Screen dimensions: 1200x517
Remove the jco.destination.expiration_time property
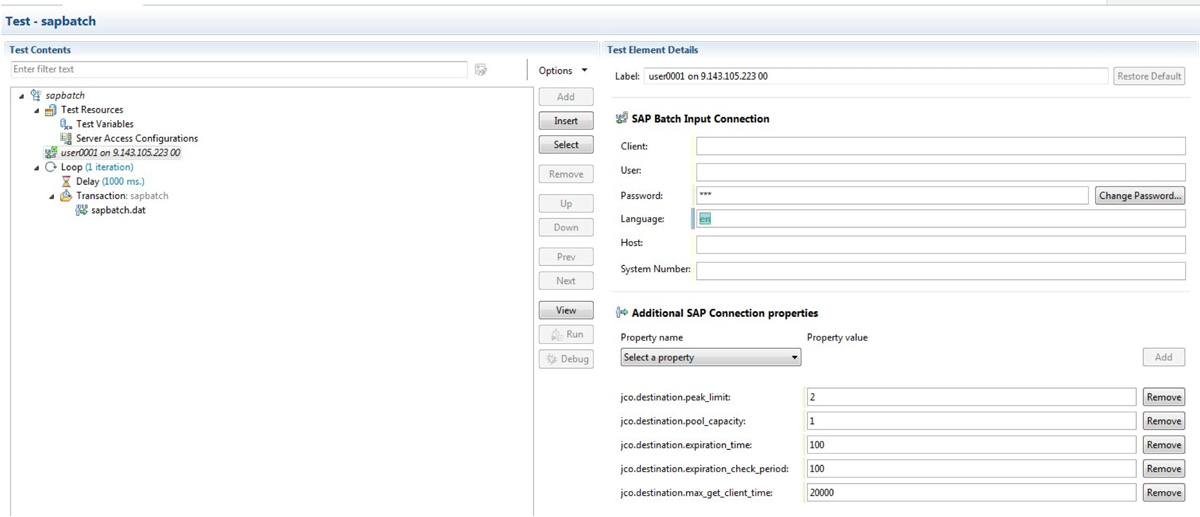click(1164, 445)
